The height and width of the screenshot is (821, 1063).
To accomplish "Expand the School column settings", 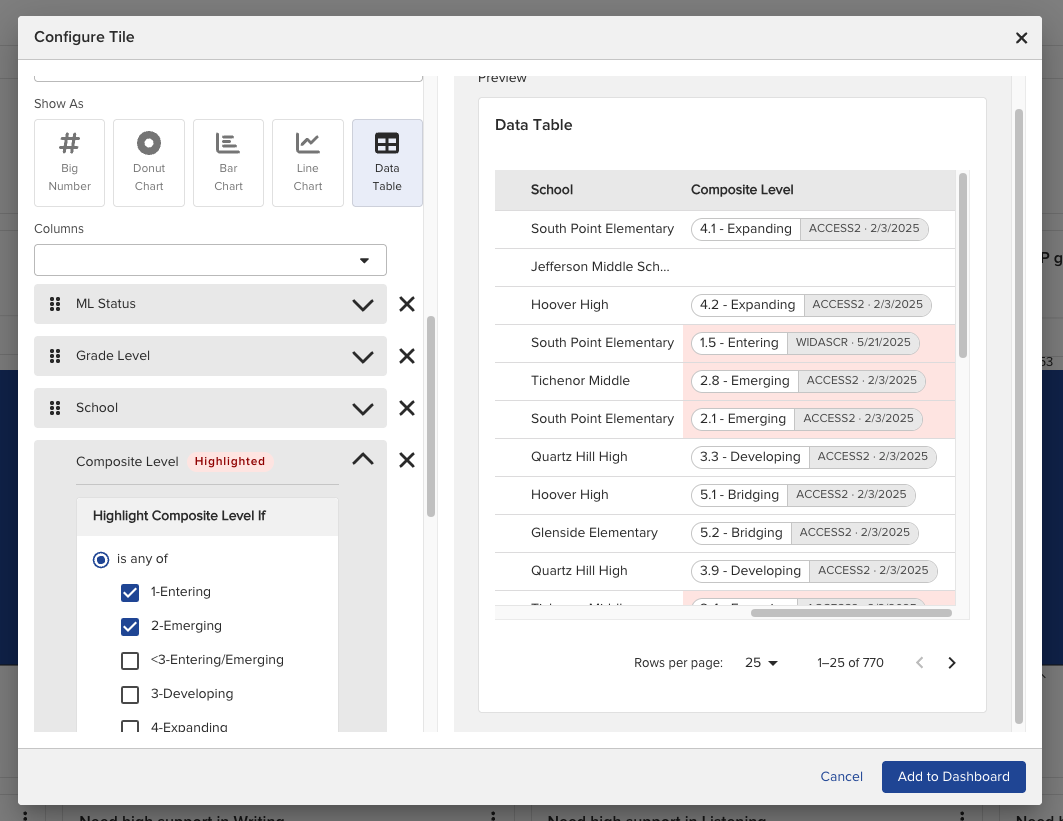I will click(x=363, y=409).
